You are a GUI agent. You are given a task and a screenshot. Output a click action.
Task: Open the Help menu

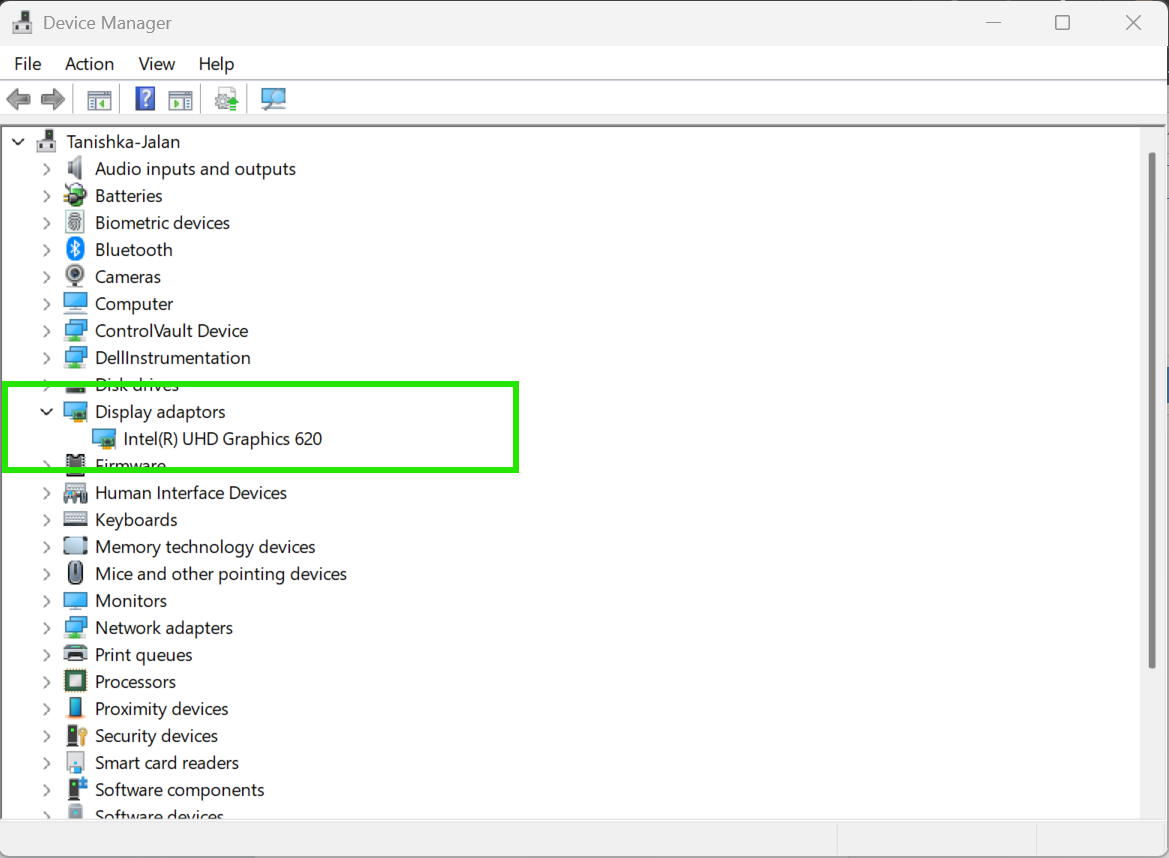(216, 64)
